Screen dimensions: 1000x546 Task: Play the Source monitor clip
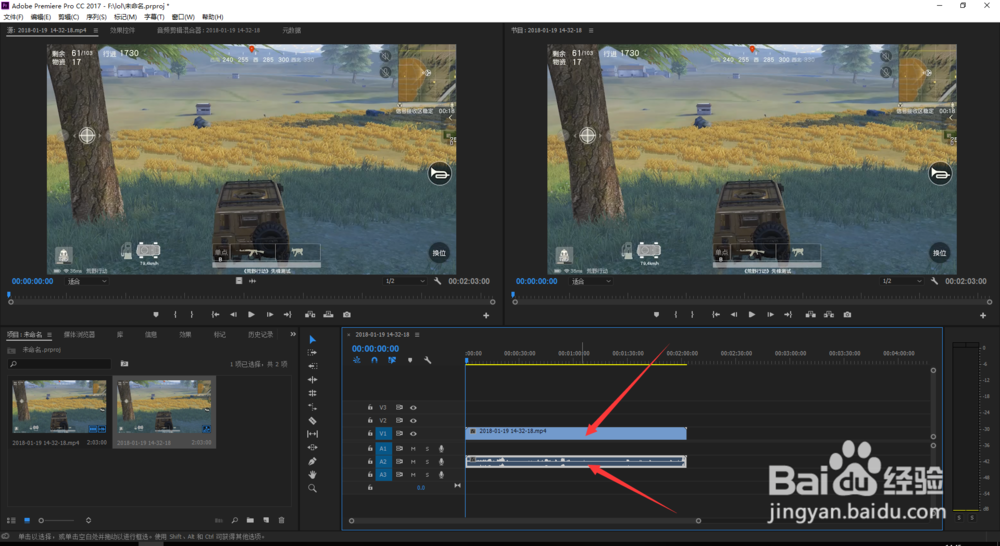(x=251, y=314)
